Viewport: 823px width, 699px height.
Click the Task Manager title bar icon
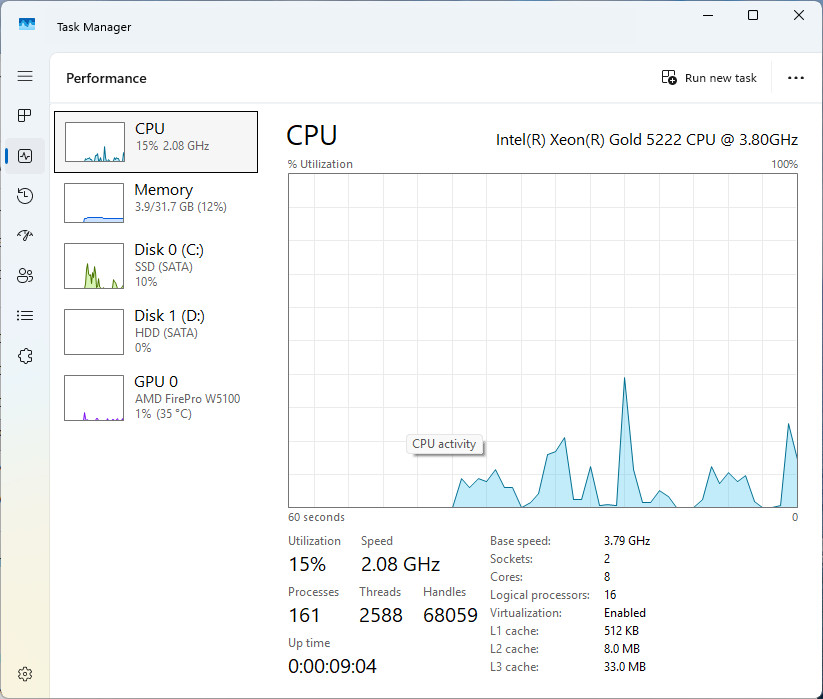(x=27, y=24)
